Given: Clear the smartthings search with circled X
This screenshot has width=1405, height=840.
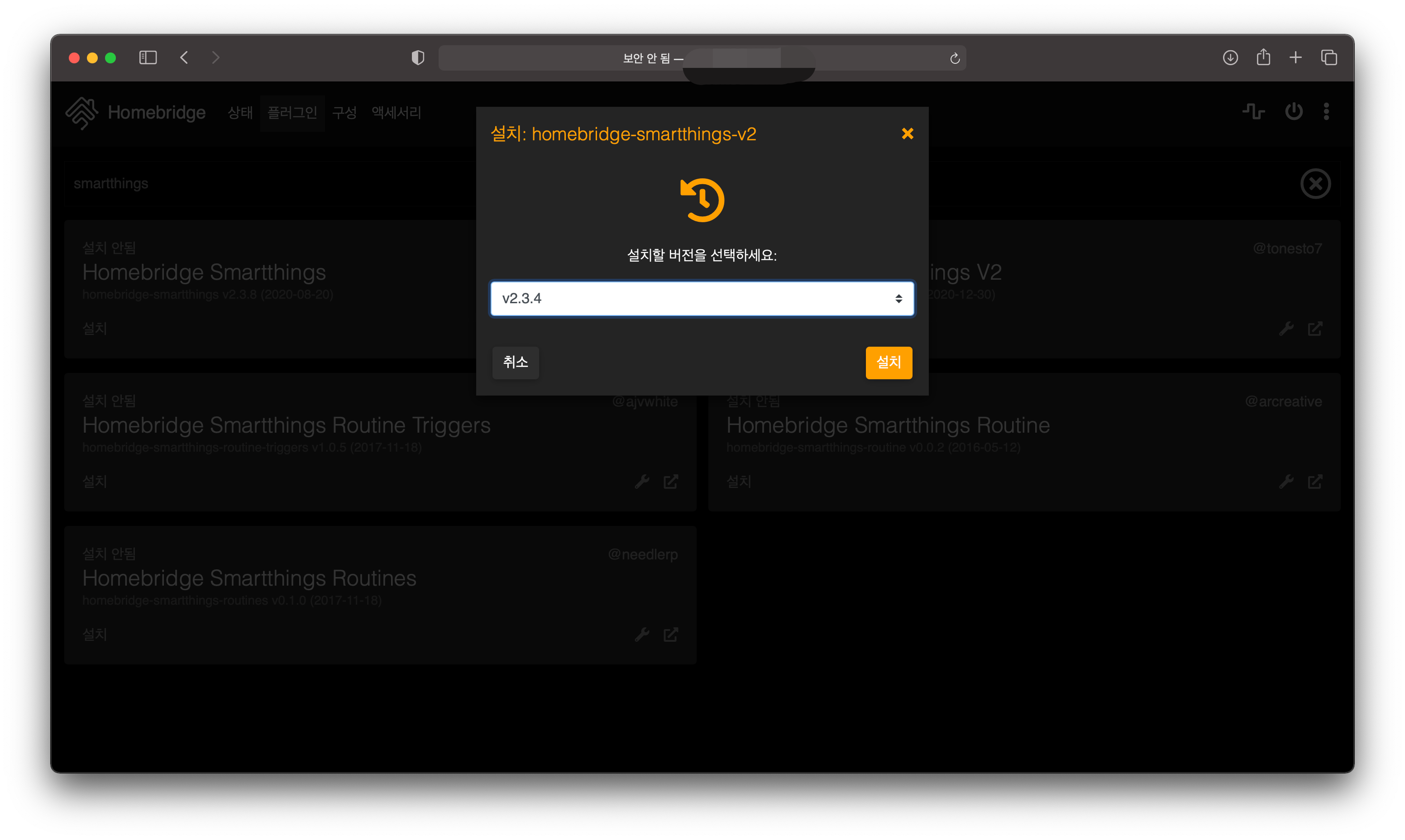Looking at the screenshot, I should (x=1315, y=183).
